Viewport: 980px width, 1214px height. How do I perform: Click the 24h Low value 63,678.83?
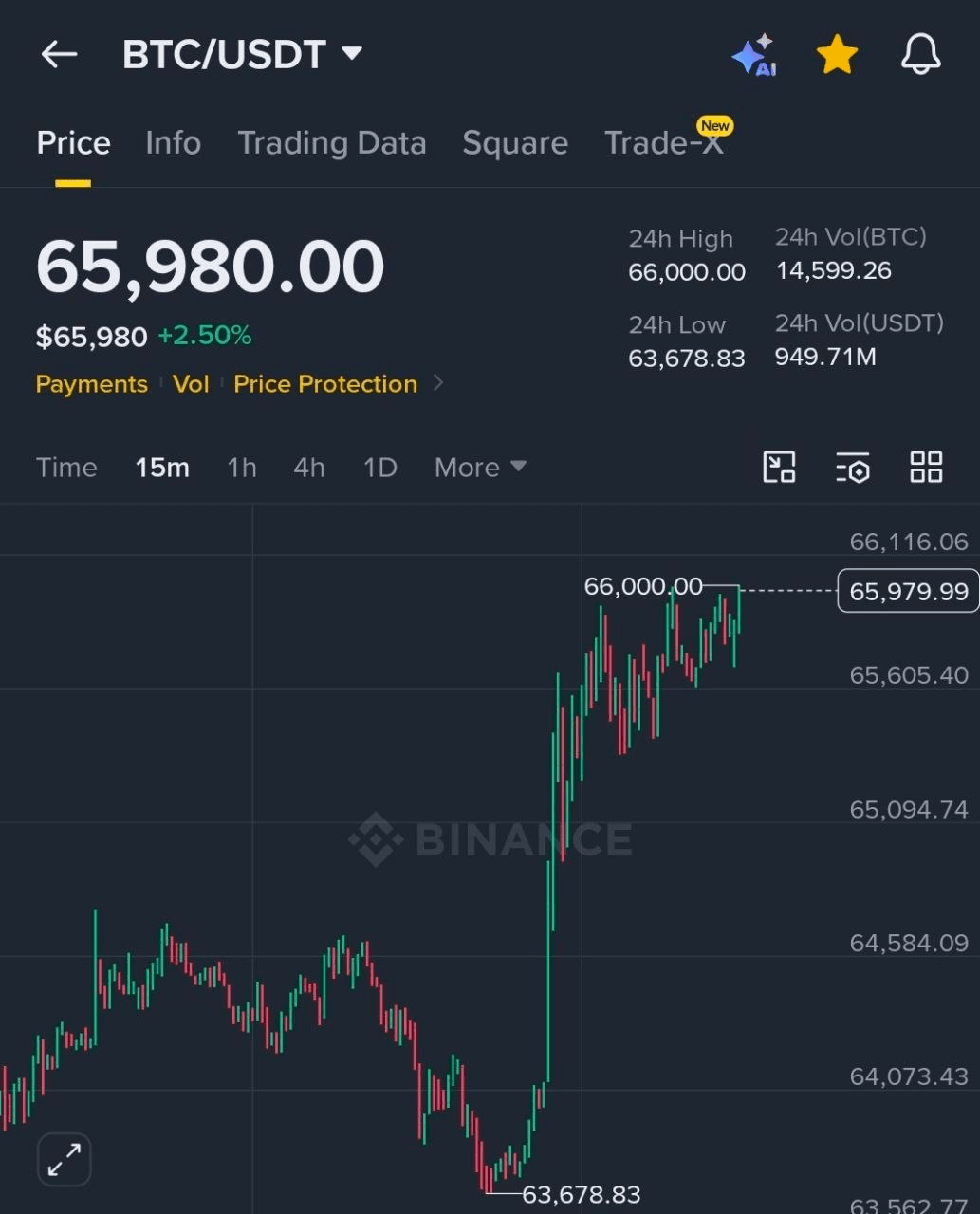click(x=687, y=359)
